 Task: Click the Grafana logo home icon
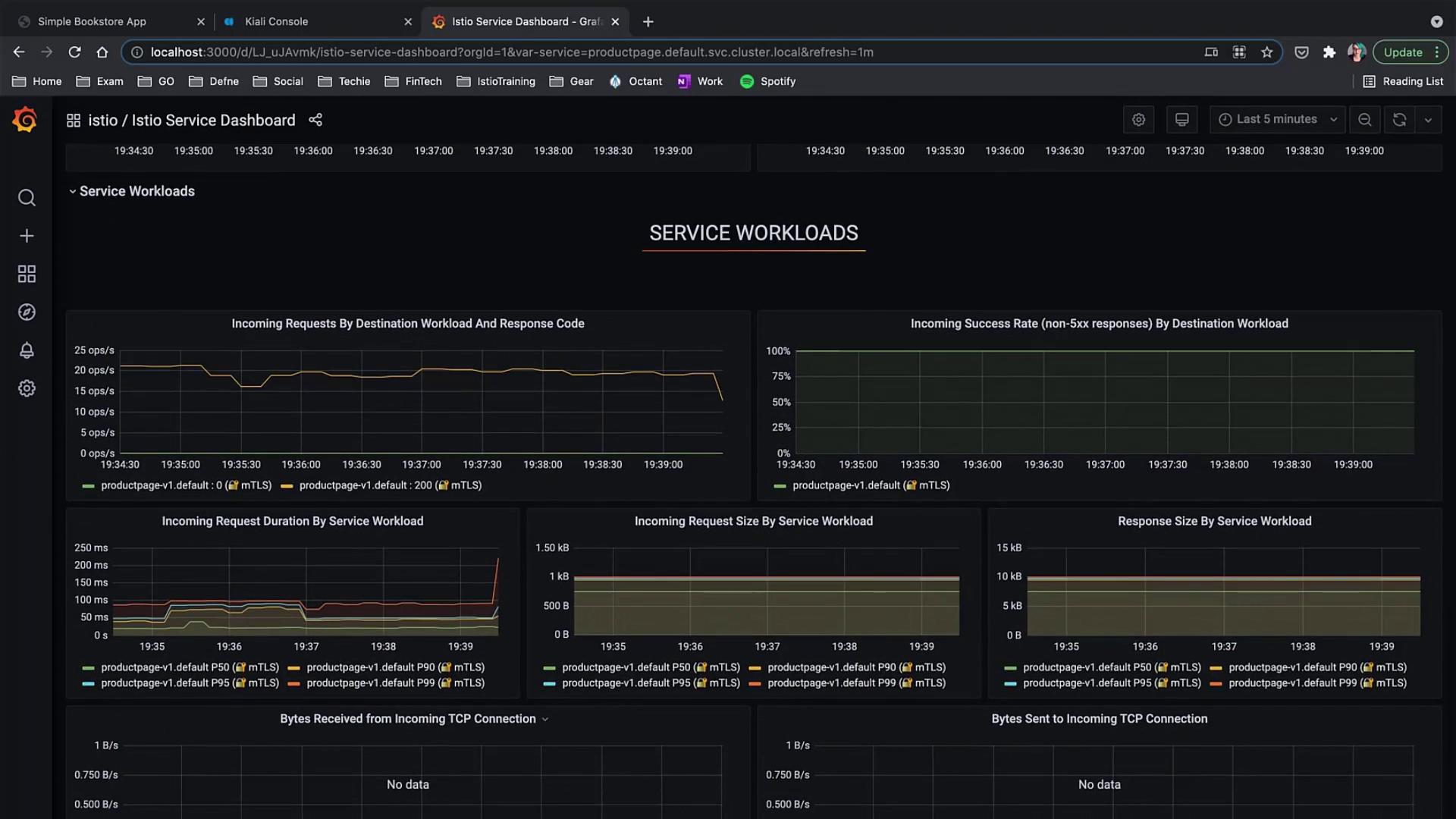coord(25,120)
